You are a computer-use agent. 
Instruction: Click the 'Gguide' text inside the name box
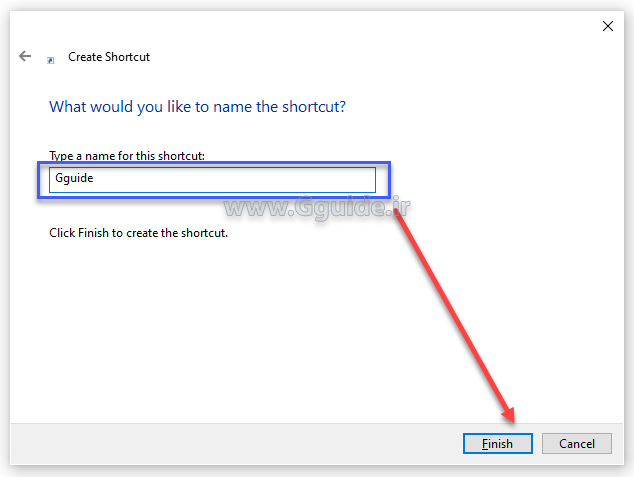tap(74, 180)
